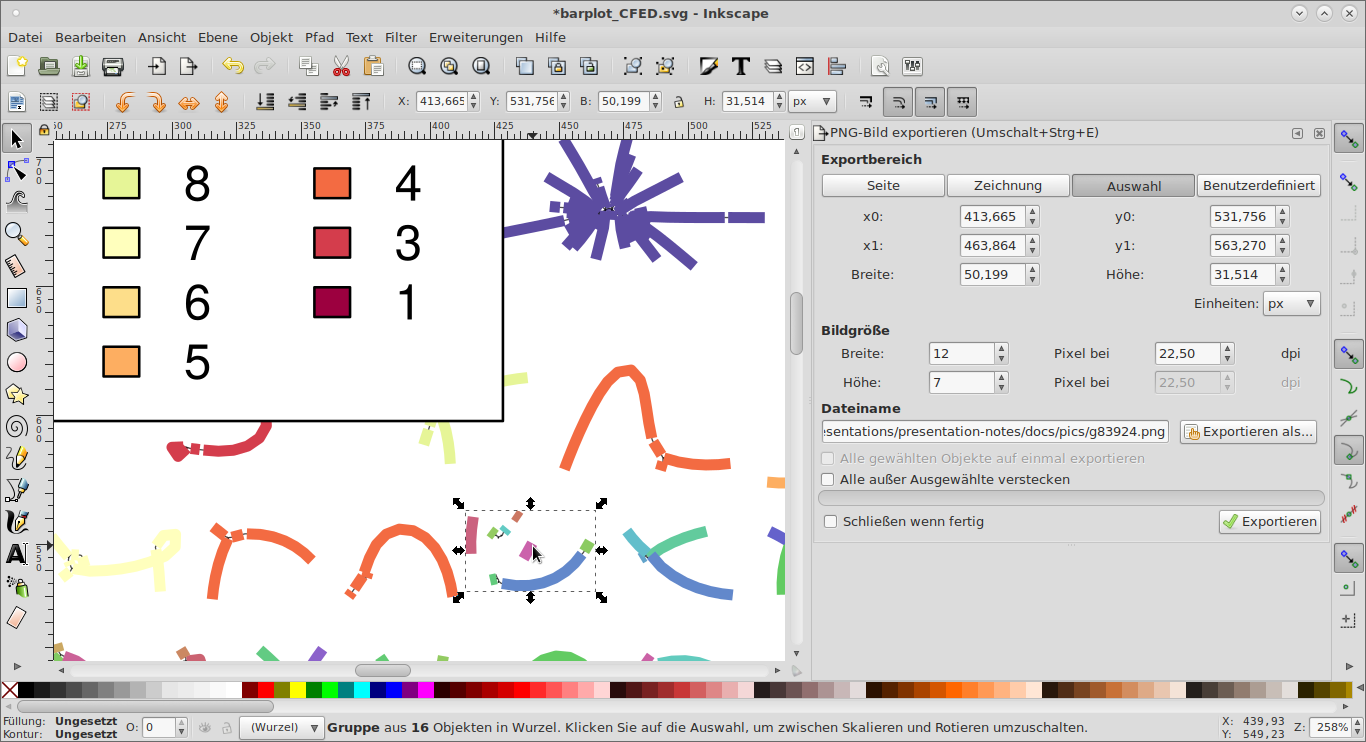Click the 'Exportieren' button
Viewport: 1366px width, 742px height.
coord(1270,522)
